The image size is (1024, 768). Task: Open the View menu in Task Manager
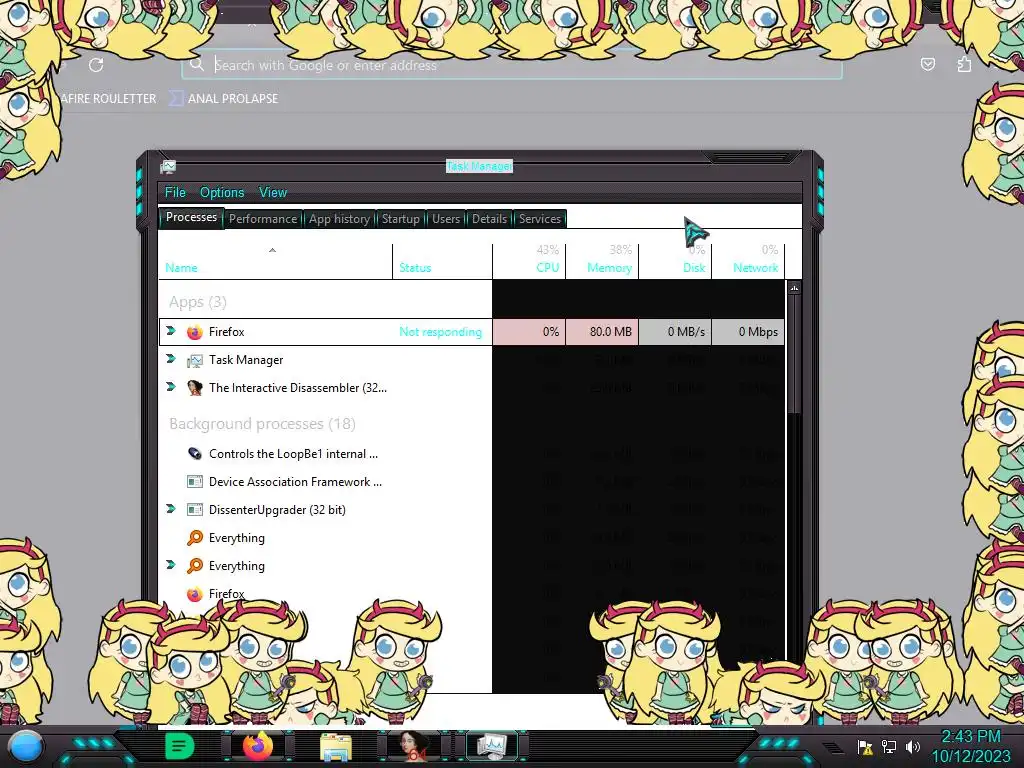coord(273,192)
